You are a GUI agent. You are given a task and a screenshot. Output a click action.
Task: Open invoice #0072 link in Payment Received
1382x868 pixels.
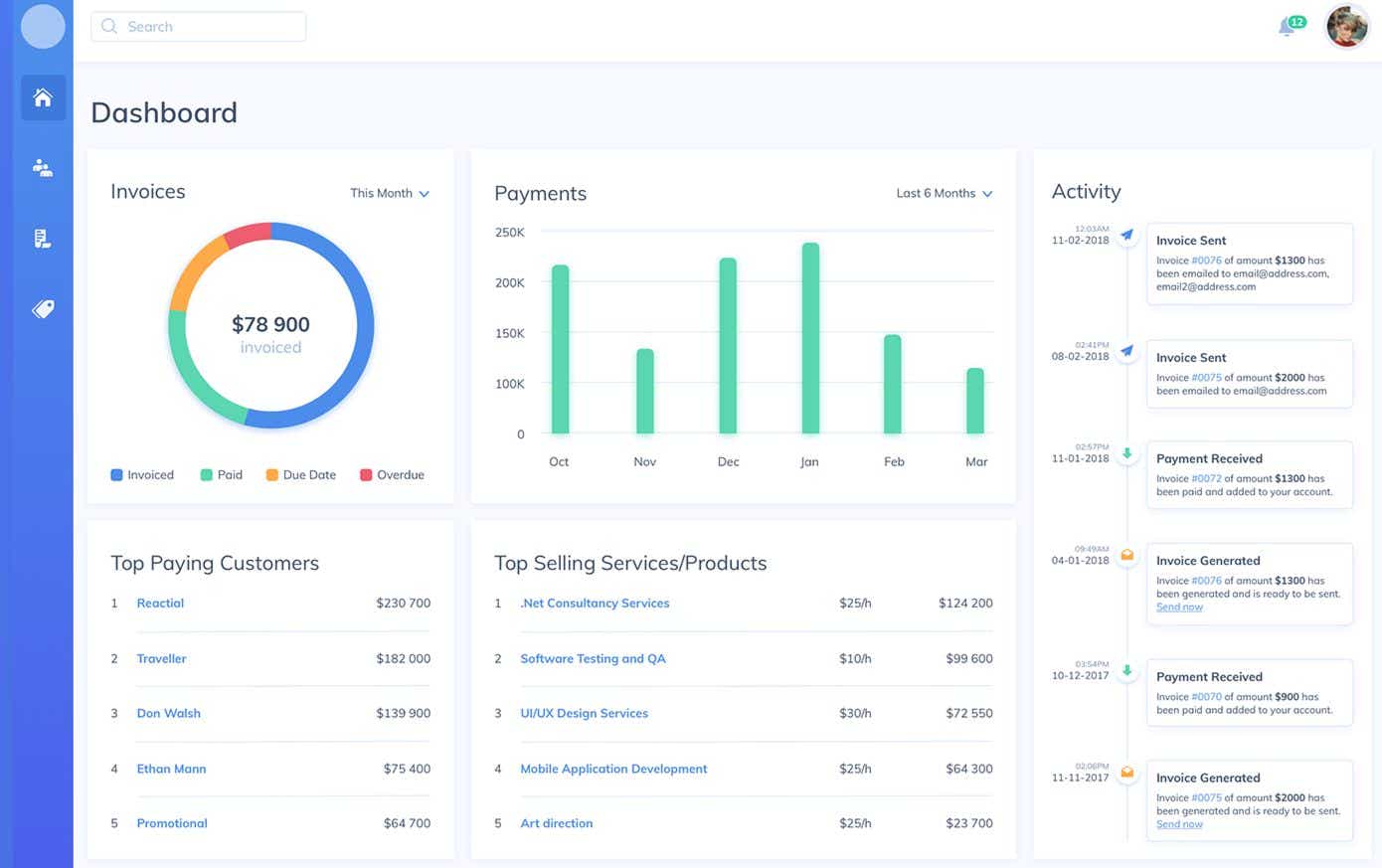(1206, 479)
